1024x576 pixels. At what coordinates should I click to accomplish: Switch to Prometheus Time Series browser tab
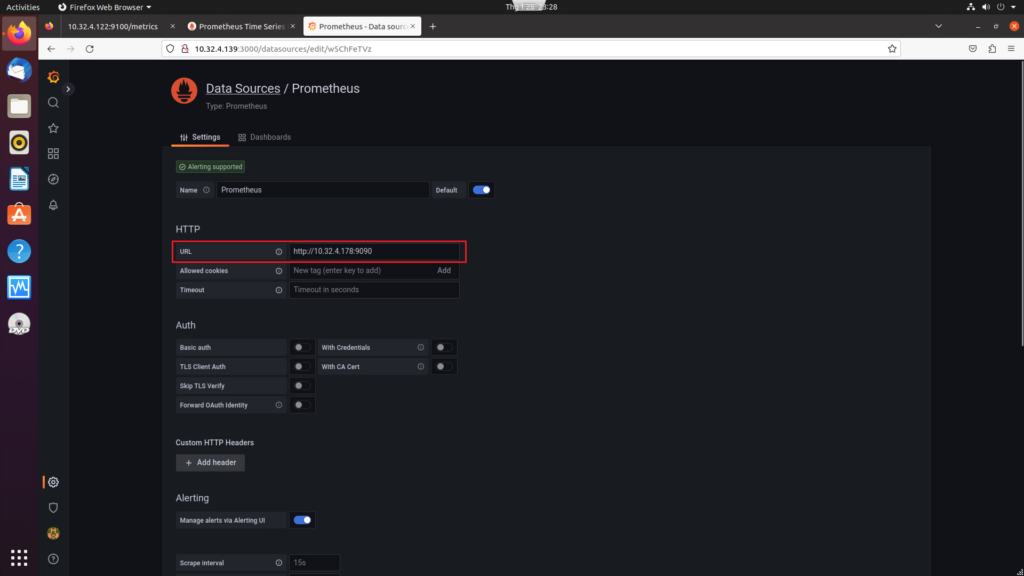[x=237, y=27]
